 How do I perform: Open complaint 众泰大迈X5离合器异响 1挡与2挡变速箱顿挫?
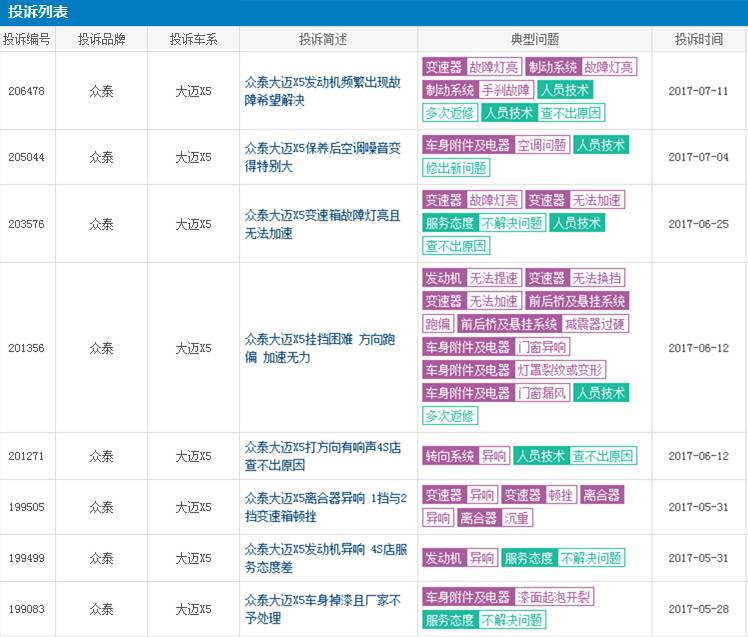tap(326, 507)
